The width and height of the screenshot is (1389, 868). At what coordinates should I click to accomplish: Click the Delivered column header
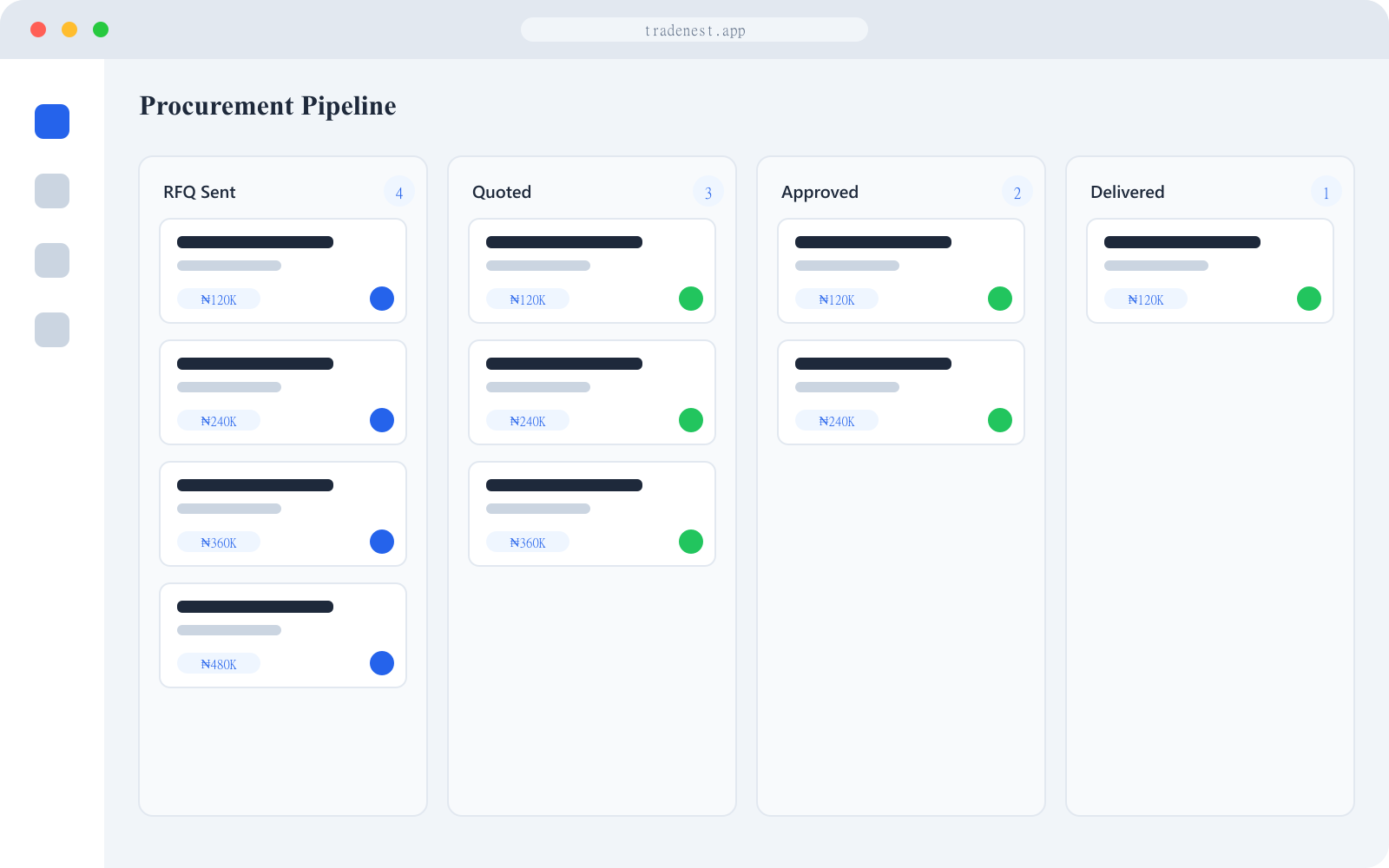click(x=1128, y=192)
